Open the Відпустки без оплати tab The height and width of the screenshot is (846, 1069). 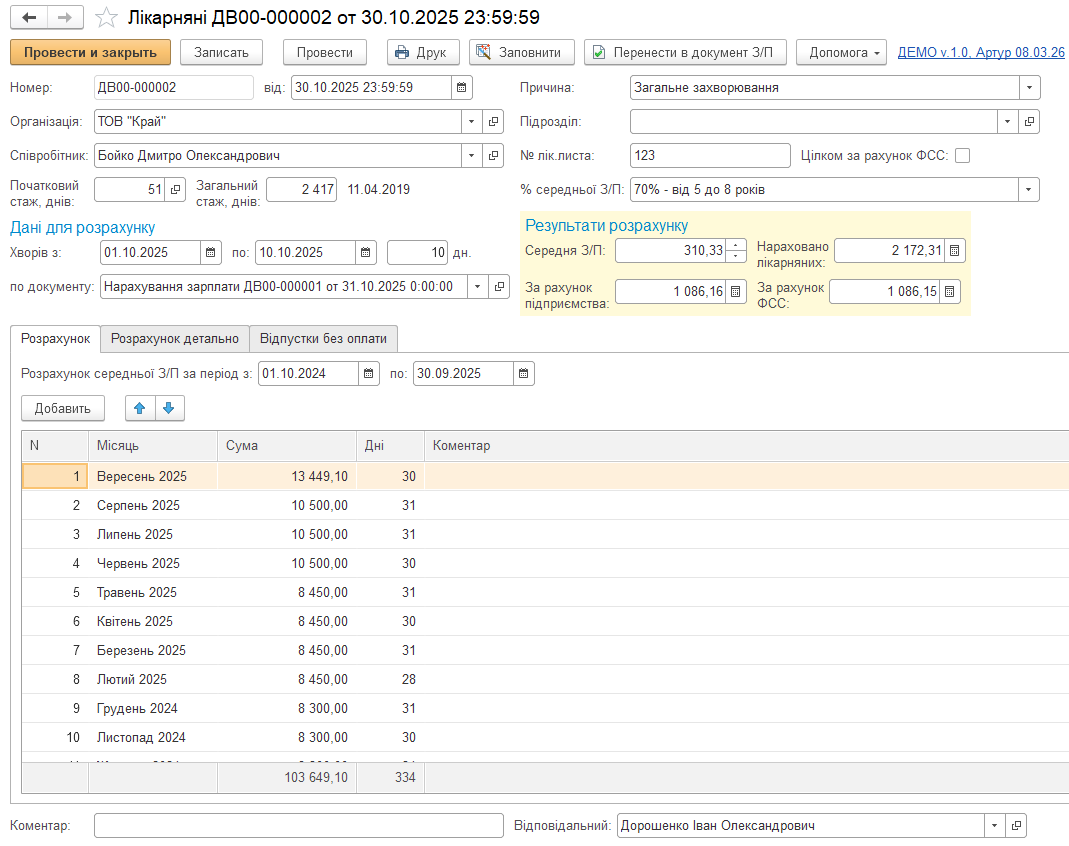tap(323, 339)
